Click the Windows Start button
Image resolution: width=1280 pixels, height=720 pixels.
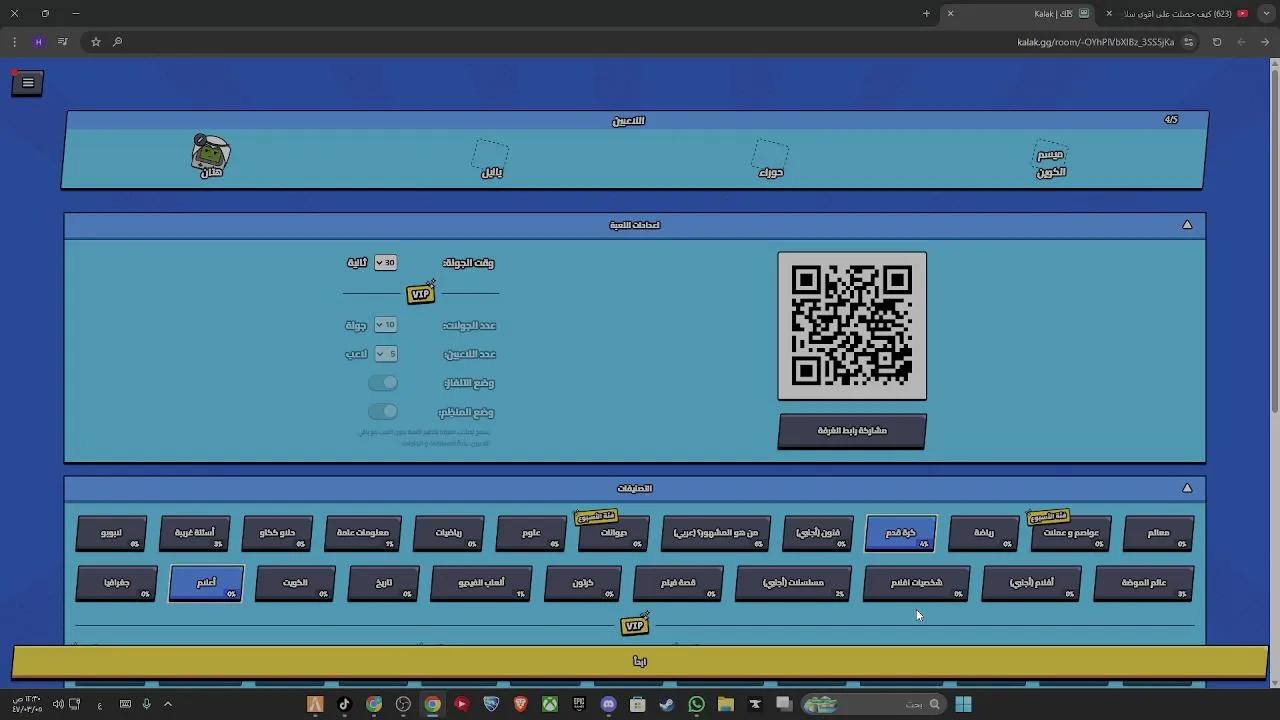[x=963, y=704]
